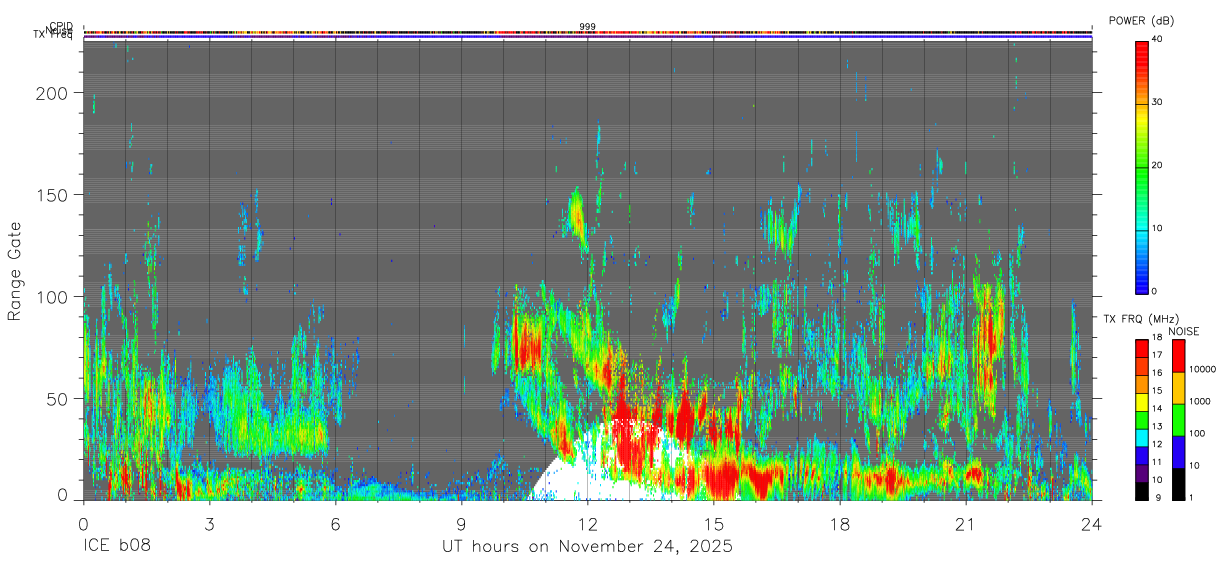Click the 3 hour tick label on the time axis

(209, 523)
